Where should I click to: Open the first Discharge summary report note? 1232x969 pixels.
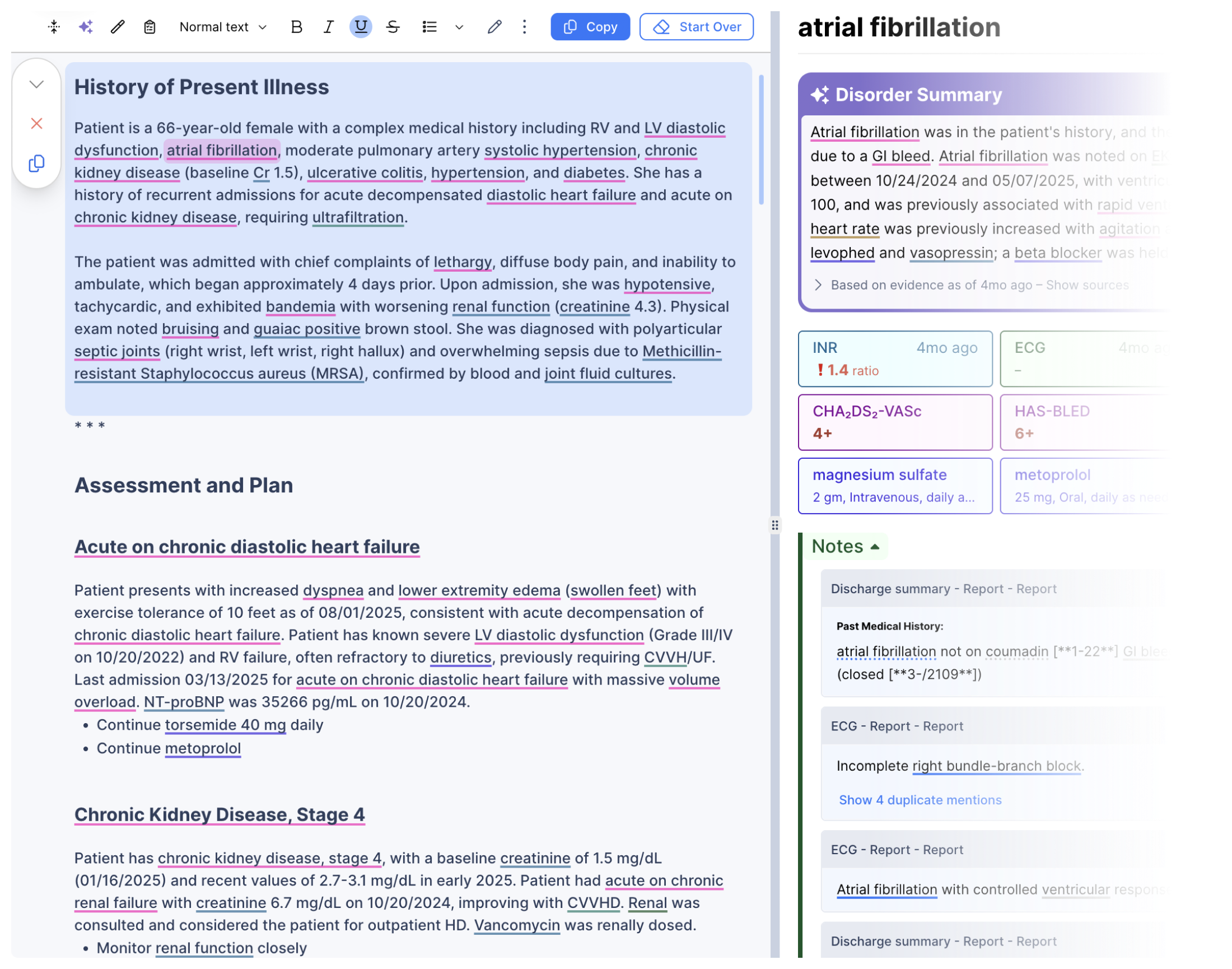click(994, 633)
